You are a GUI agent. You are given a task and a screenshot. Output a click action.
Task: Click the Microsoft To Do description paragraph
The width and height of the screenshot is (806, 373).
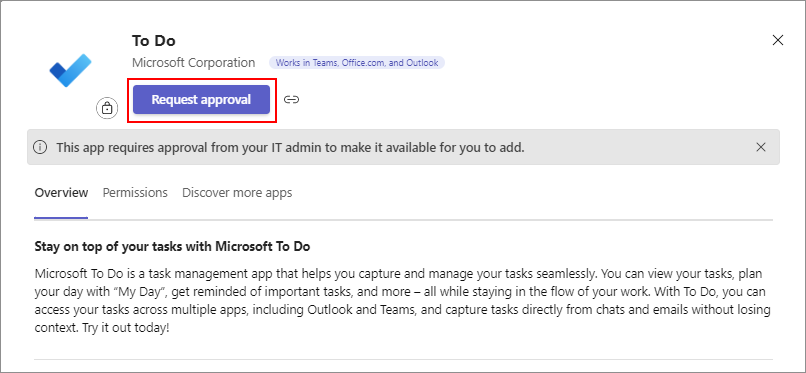(402, 301)
